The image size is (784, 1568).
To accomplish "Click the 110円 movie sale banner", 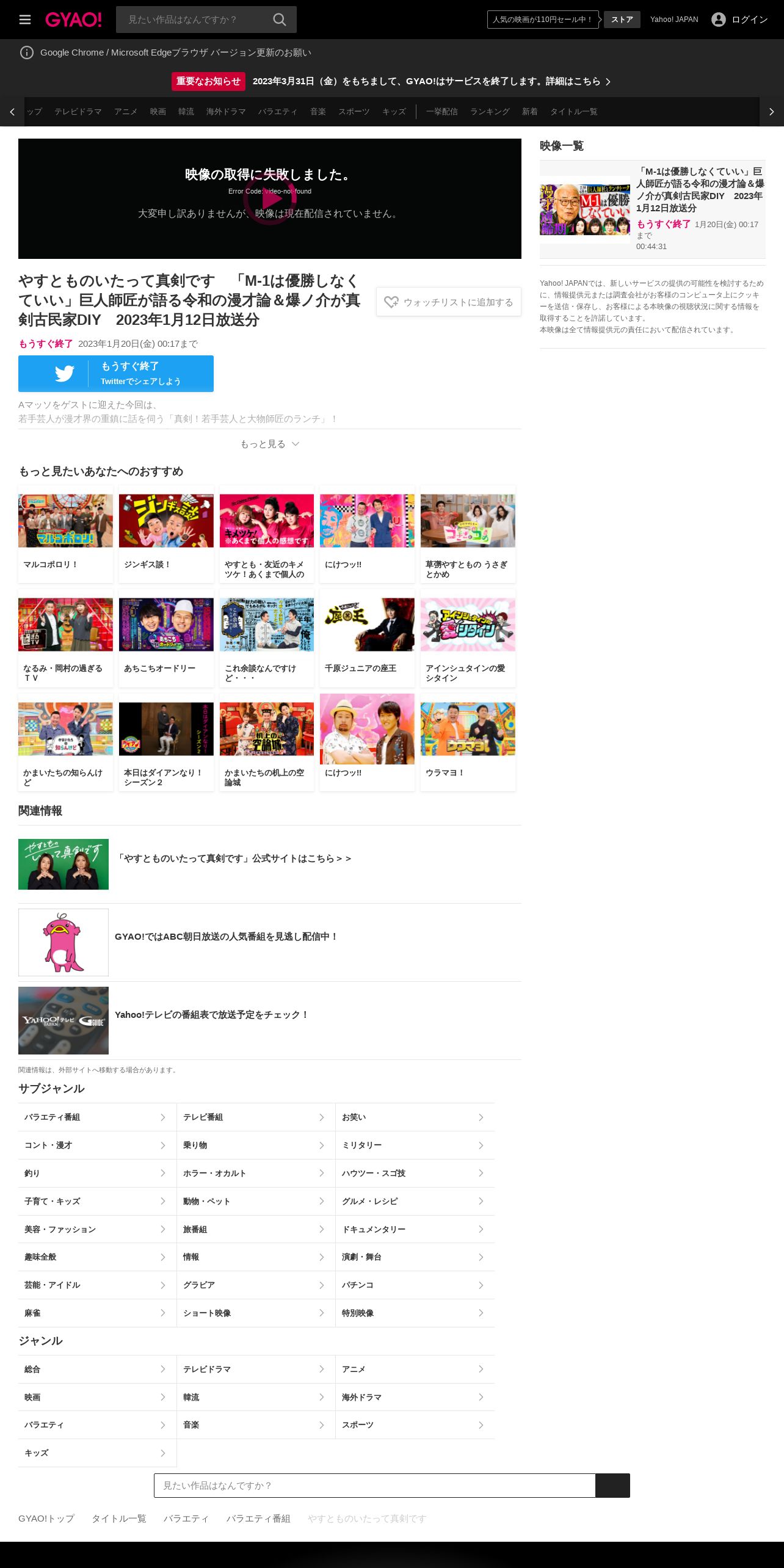I will point(543,20).
